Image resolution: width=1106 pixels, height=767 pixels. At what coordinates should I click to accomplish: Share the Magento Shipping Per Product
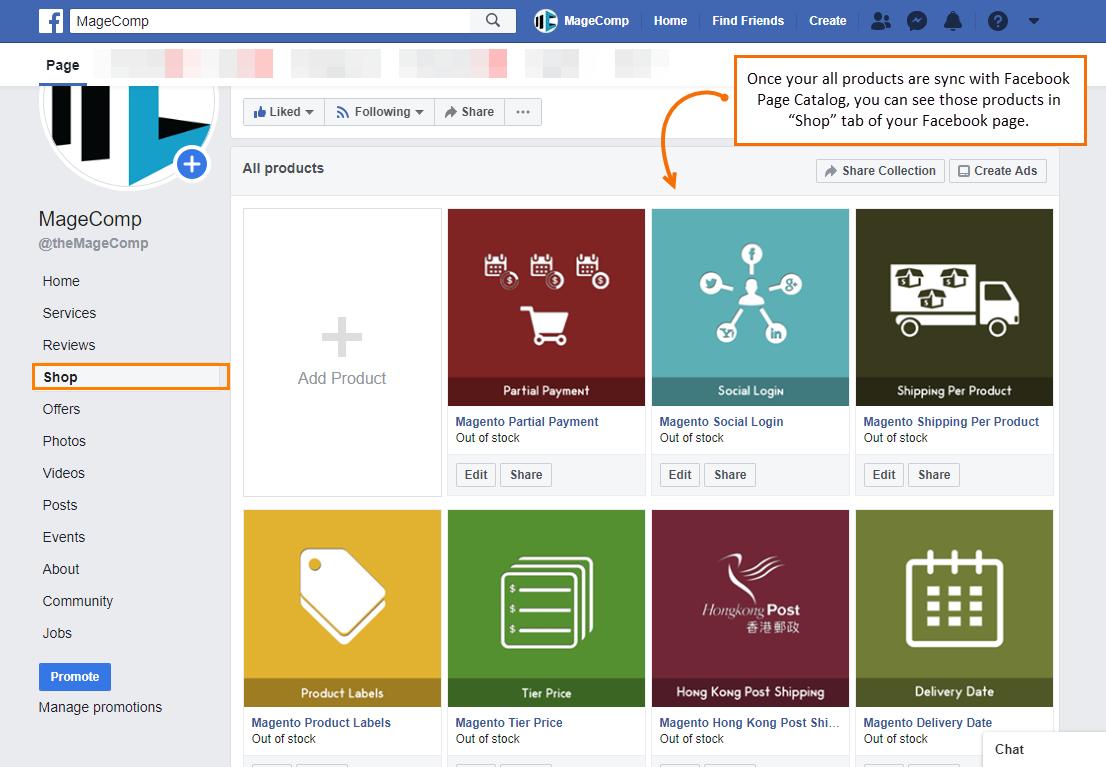coord(934,475)
